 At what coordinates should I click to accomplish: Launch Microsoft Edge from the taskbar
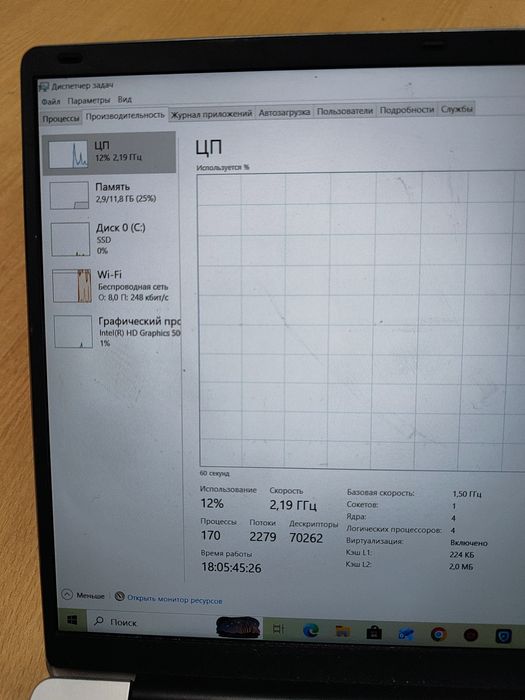click(311, 630)
